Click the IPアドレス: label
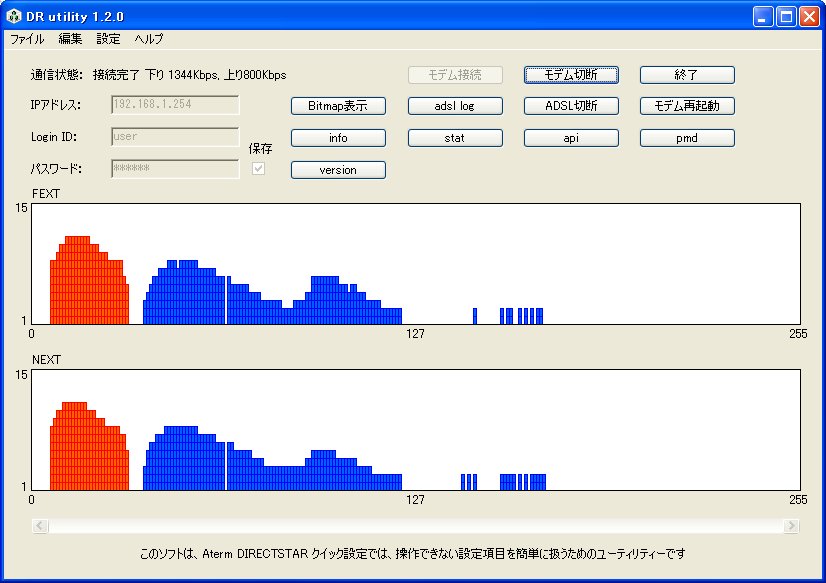The width and height of the screenshot is (826, 583). point(56,105)
